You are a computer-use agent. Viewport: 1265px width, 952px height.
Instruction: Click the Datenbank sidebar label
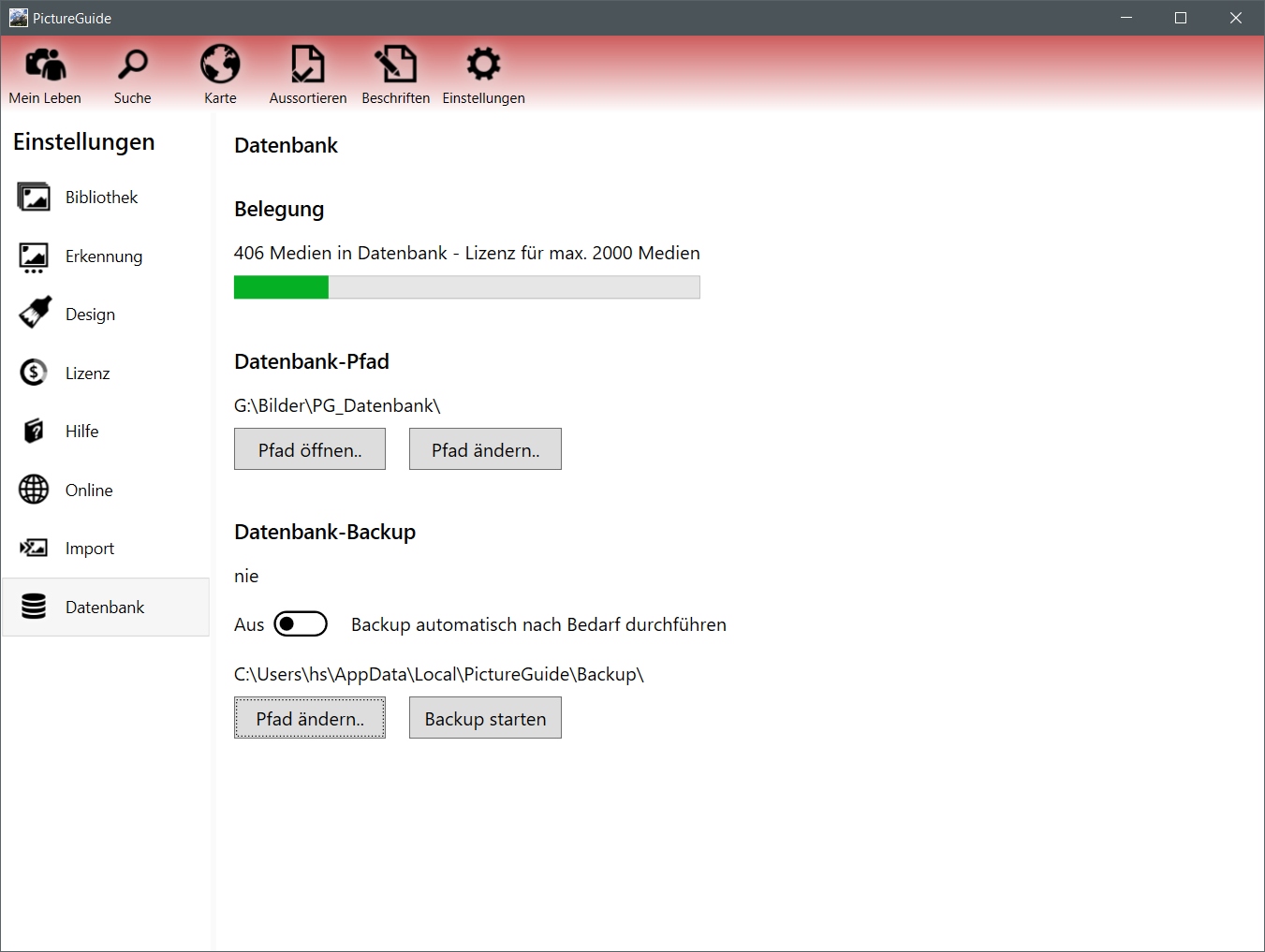click(105, 608)
